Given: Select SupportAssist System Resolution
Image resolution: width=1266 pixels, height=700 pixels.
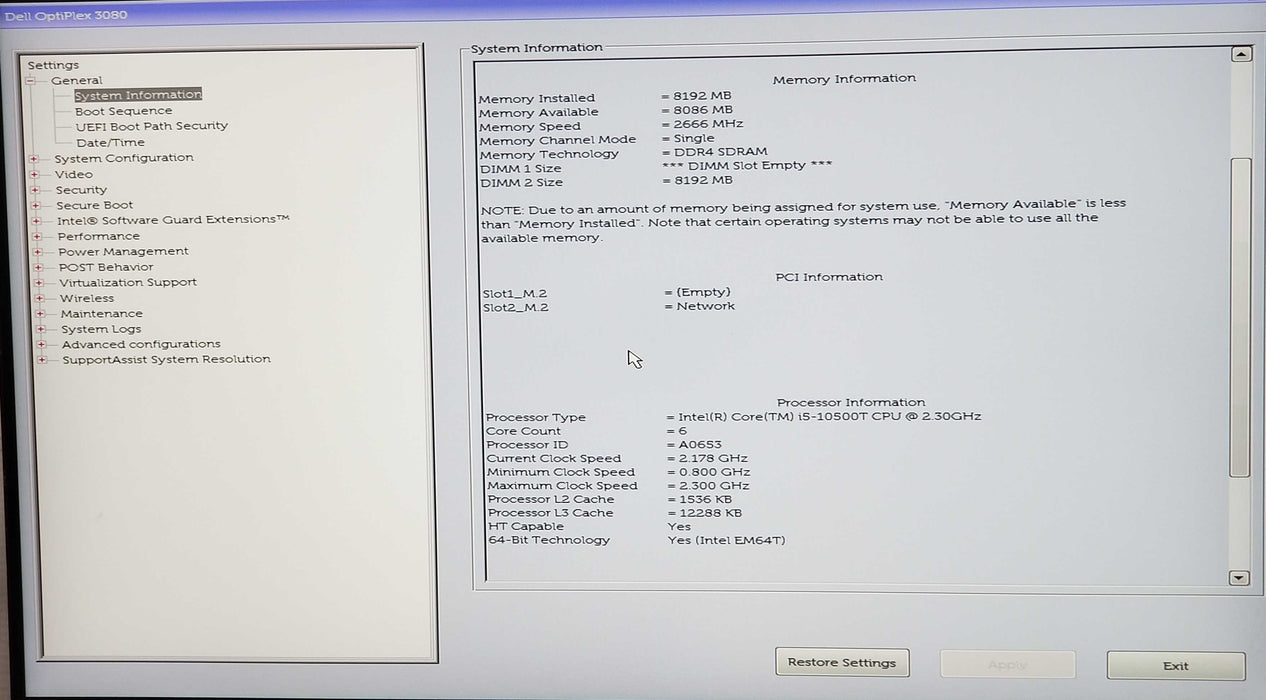Looking at the screenshot, I should point(166,359).
